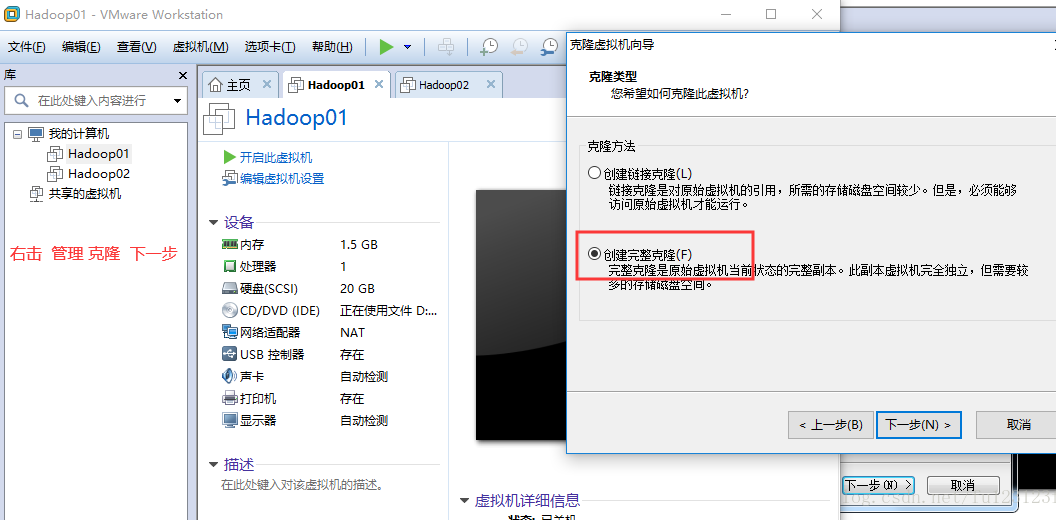Close the Hadoop01 tab

[379, 84]
